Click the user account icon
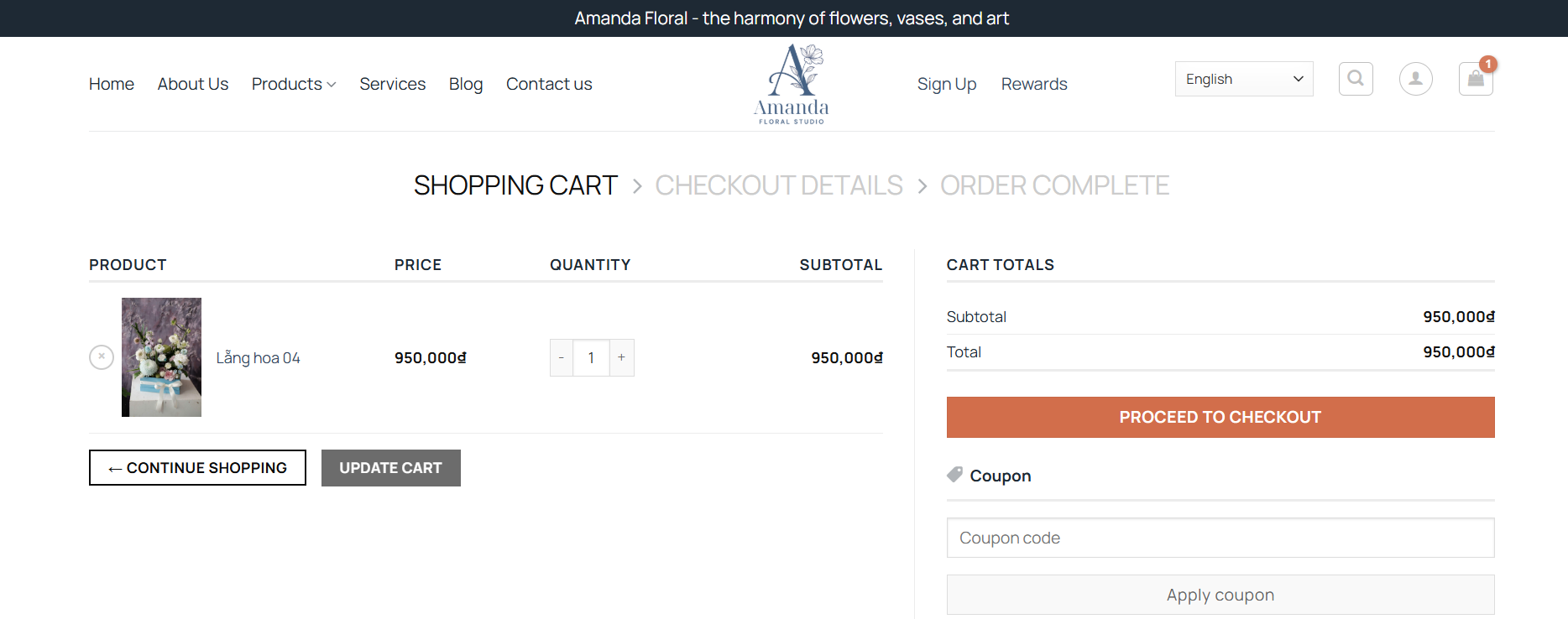Image resolution: width=1568 pixels, height=619 pixels. pyautogui.click(x=1415, y=79)
